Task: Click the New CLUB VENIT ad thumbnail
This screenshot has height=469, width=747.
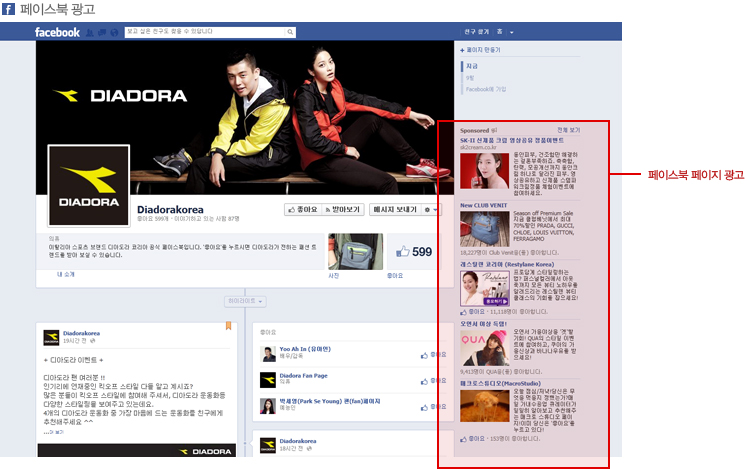Action: click(484, 226)
